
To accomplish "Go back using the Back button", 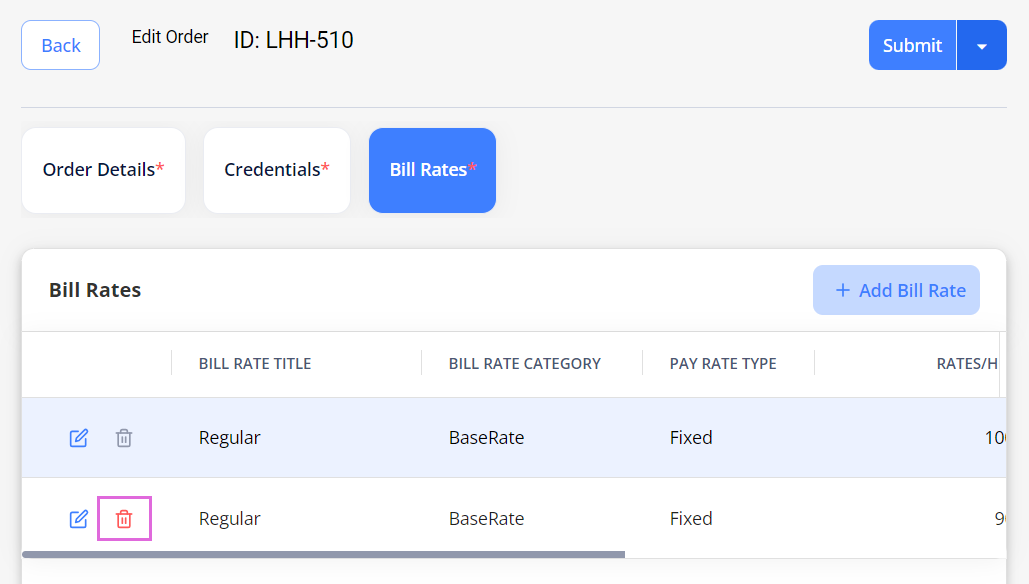I will tap(60, 45).
